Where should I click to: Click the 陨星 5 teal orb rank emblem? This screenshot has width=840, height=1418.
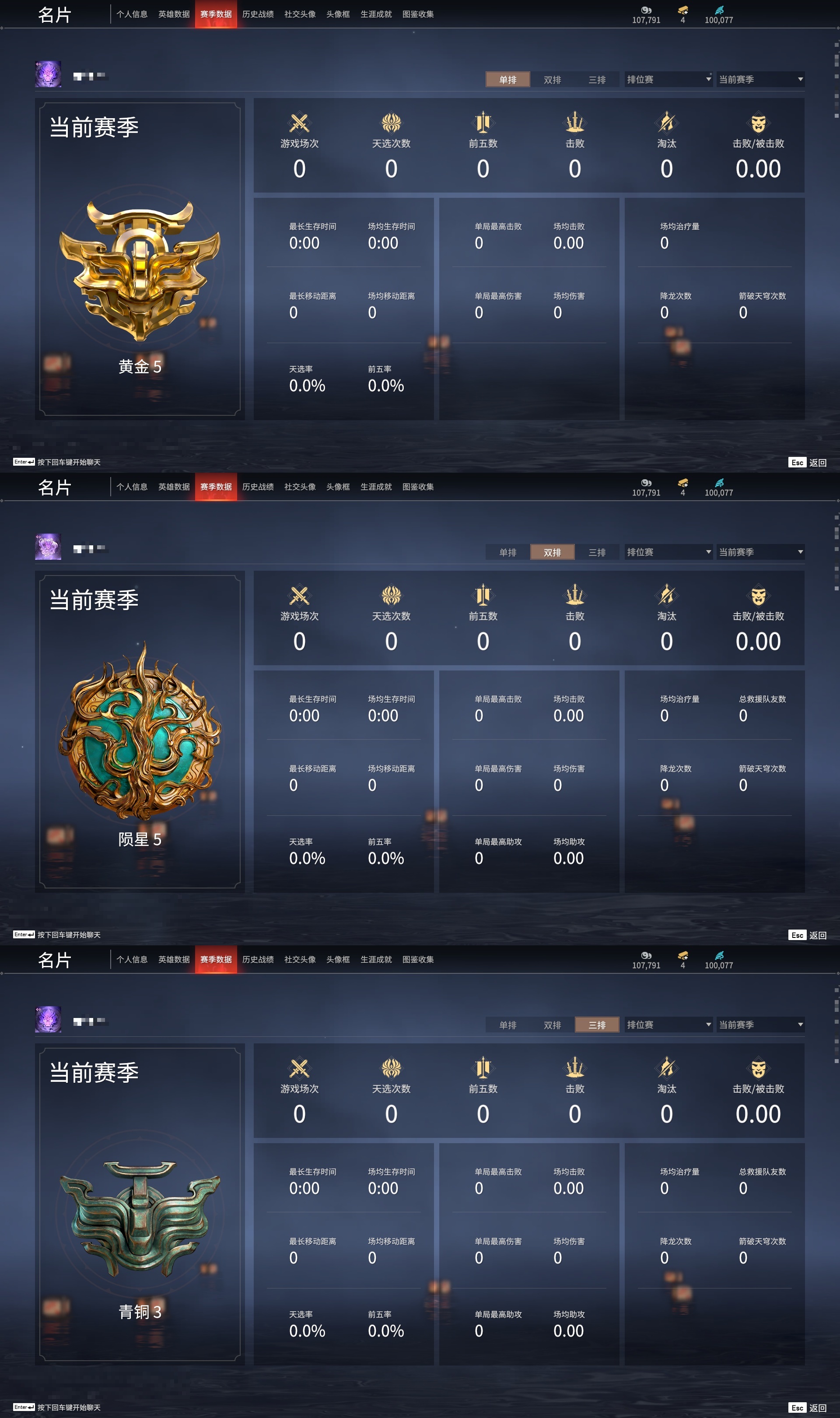coord(140,730)
